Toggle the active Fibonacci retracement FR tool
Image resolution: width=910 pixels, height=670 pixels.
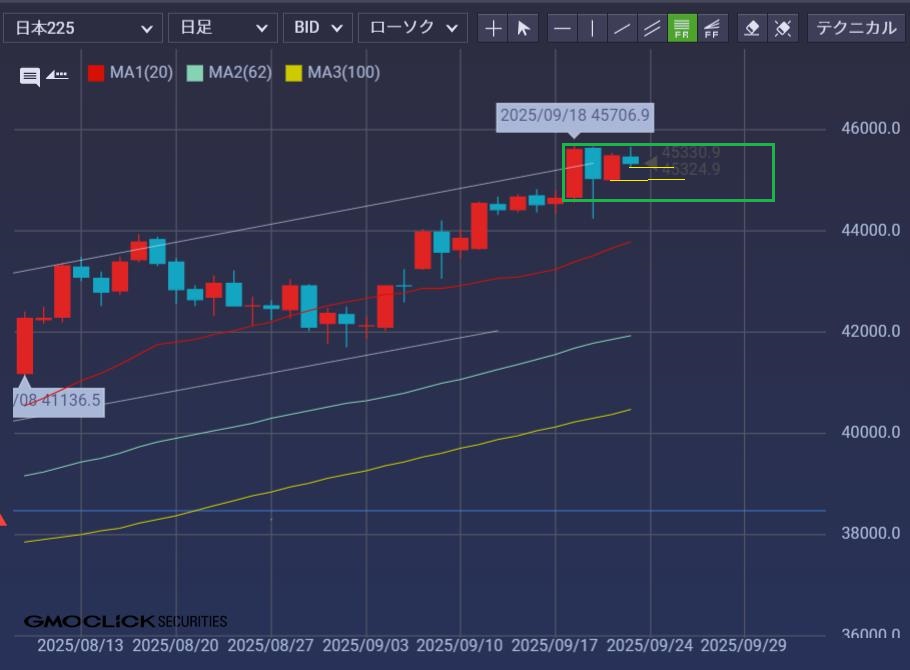click(x=683, y=28)
